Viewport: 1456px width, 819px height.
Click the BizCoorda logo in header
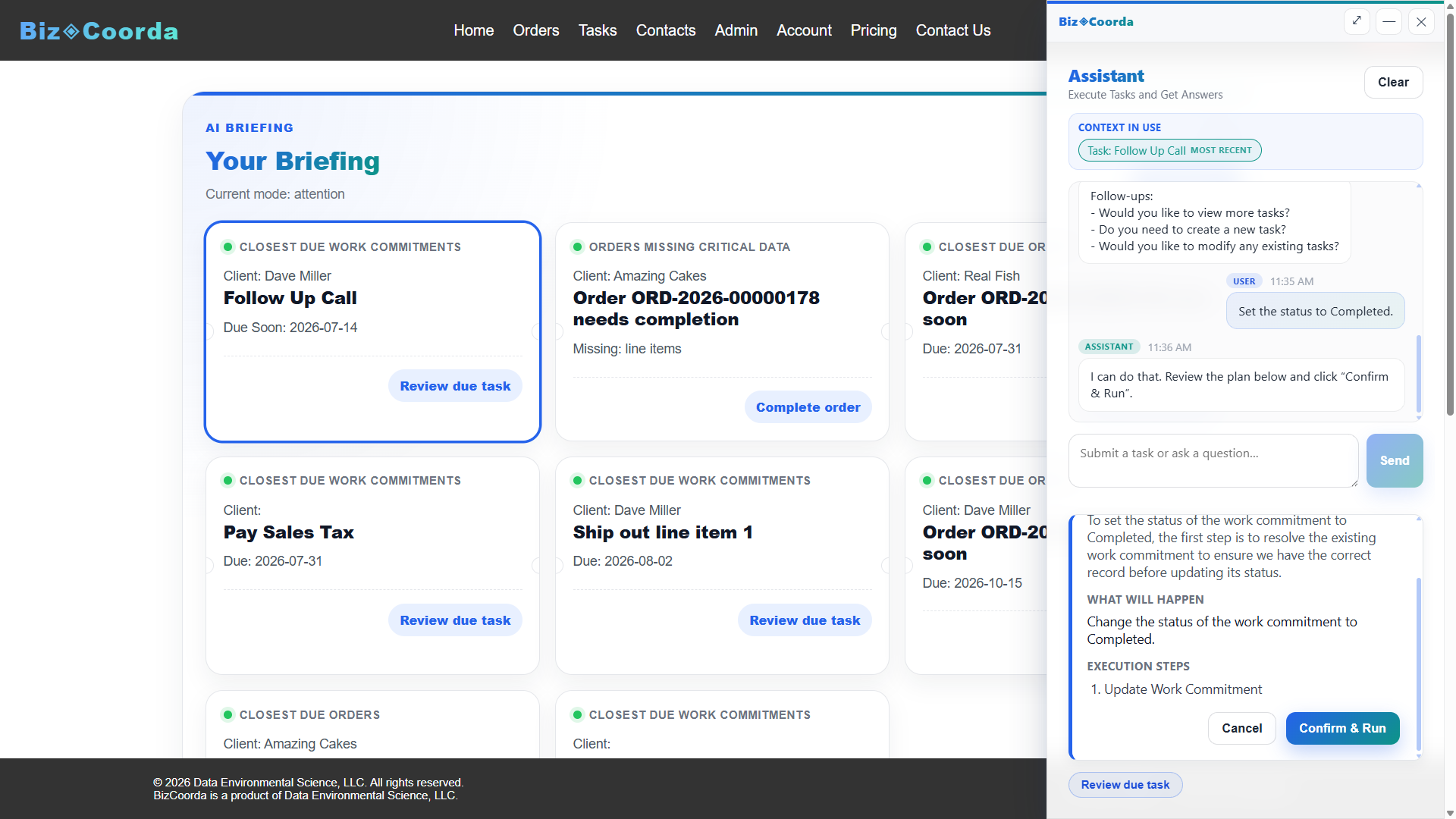pos(99,30)
